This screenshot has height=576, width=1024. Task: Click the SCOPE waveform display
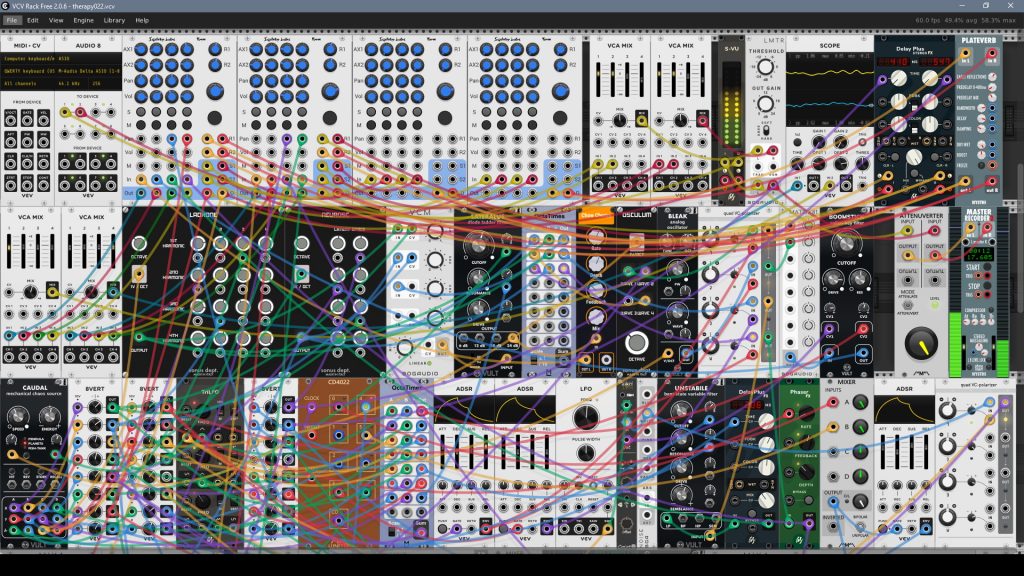point(829,89)
